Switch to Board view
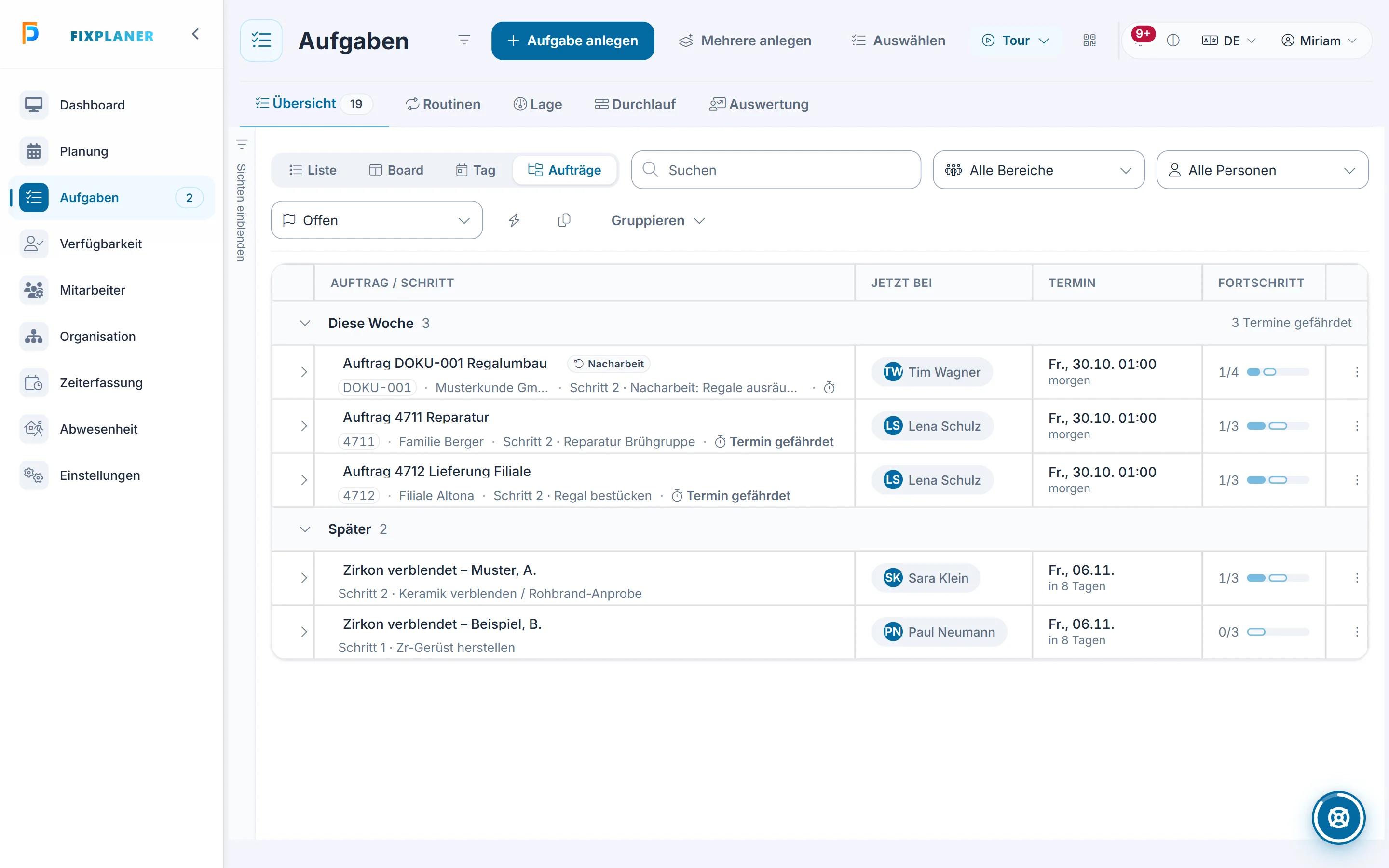The image size is (1389, 868). point(396,171)
